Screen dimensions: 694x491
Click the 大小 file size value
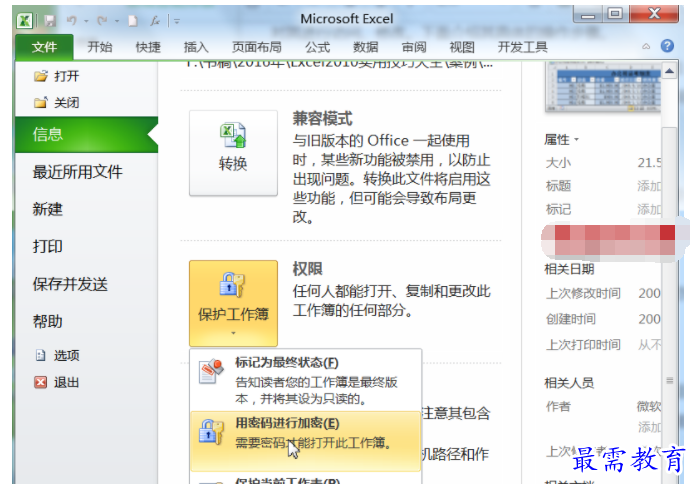(650, 162)
